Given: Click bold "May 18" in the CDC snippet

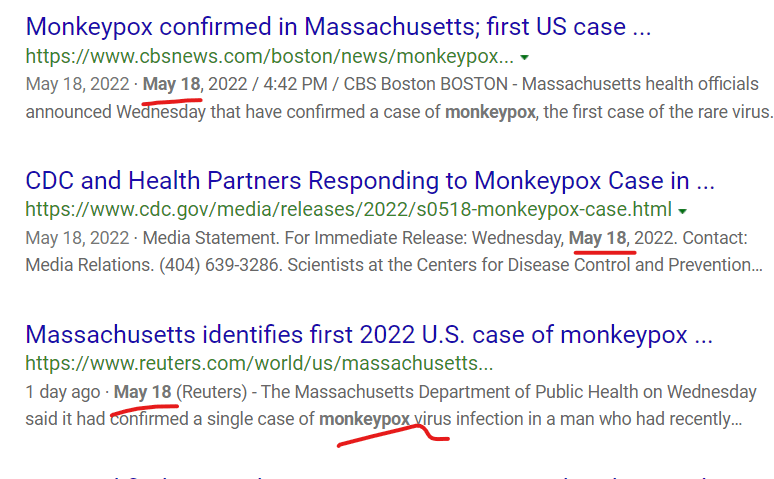Looking at the screenshot, I should tap(597, 238).
